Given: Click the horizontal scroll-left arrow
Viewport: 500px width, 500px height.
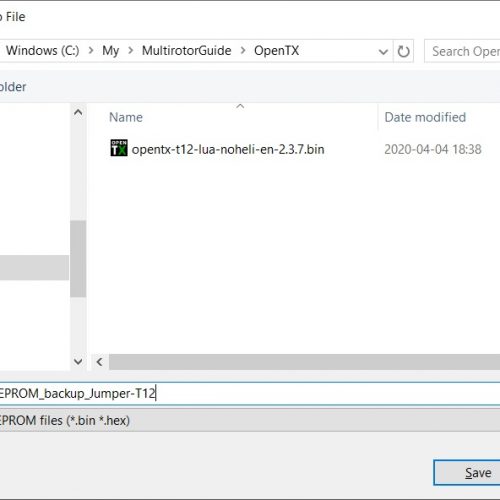Looking at the screenshot, I should tap(99, 362).
